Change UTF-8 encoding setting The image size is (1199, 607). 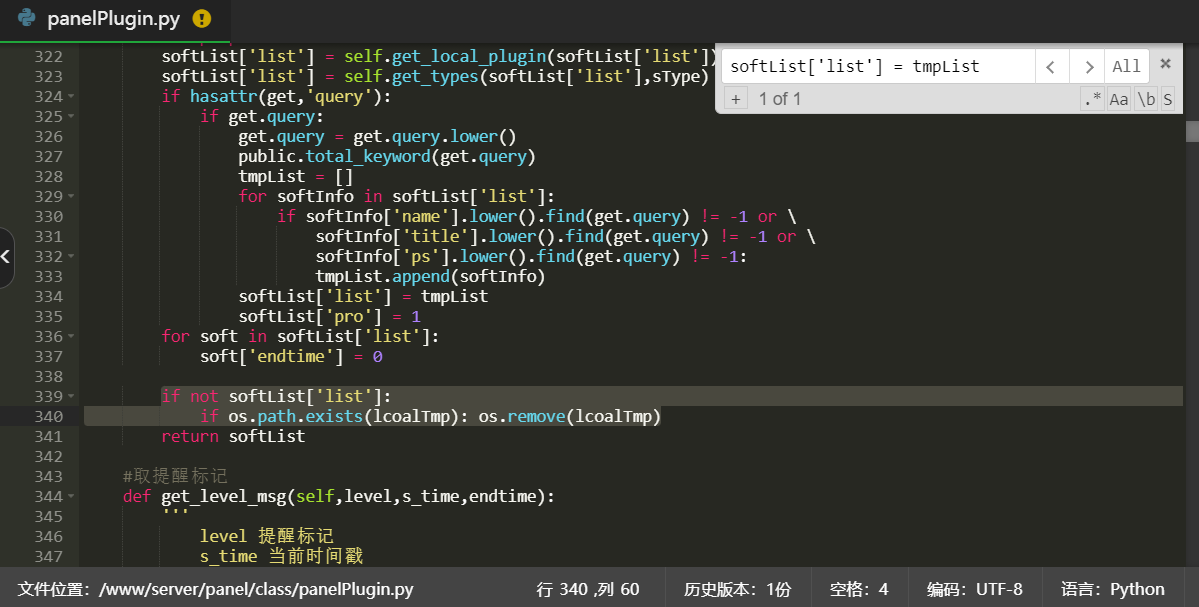974,589
